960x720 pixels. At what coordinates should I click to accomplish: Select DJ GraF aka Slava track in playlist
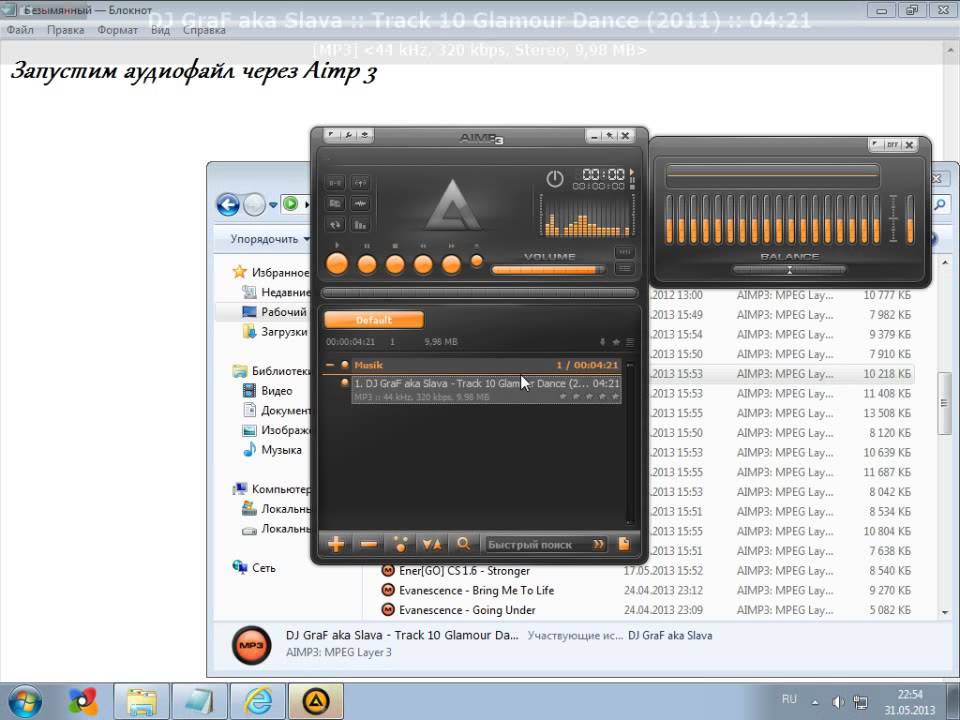(x=486, y=390)
